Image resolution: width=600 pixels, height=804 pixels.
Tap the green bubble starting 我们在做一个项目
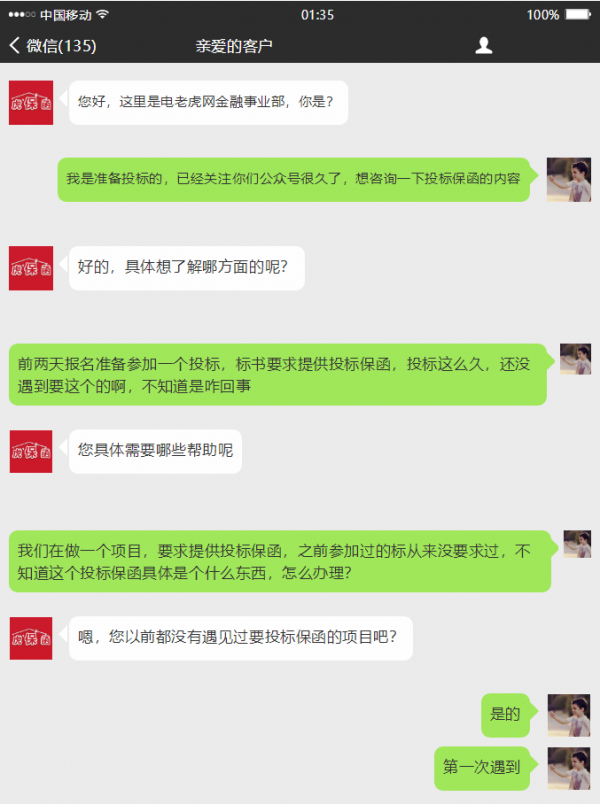[x=280, y=561]
